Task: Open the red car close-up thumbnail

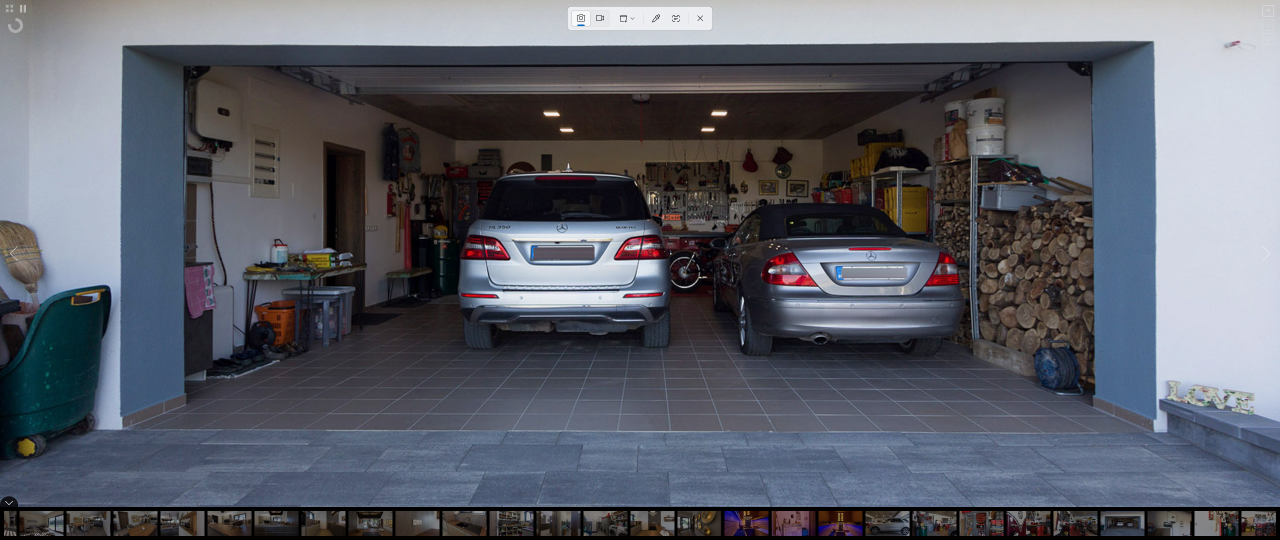Action: tap(1029, 523)
